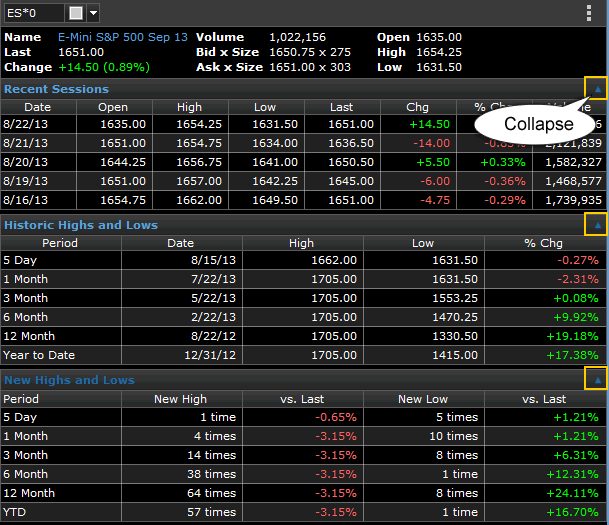Click the Low column header in Recent Sessions

point(265,107)
